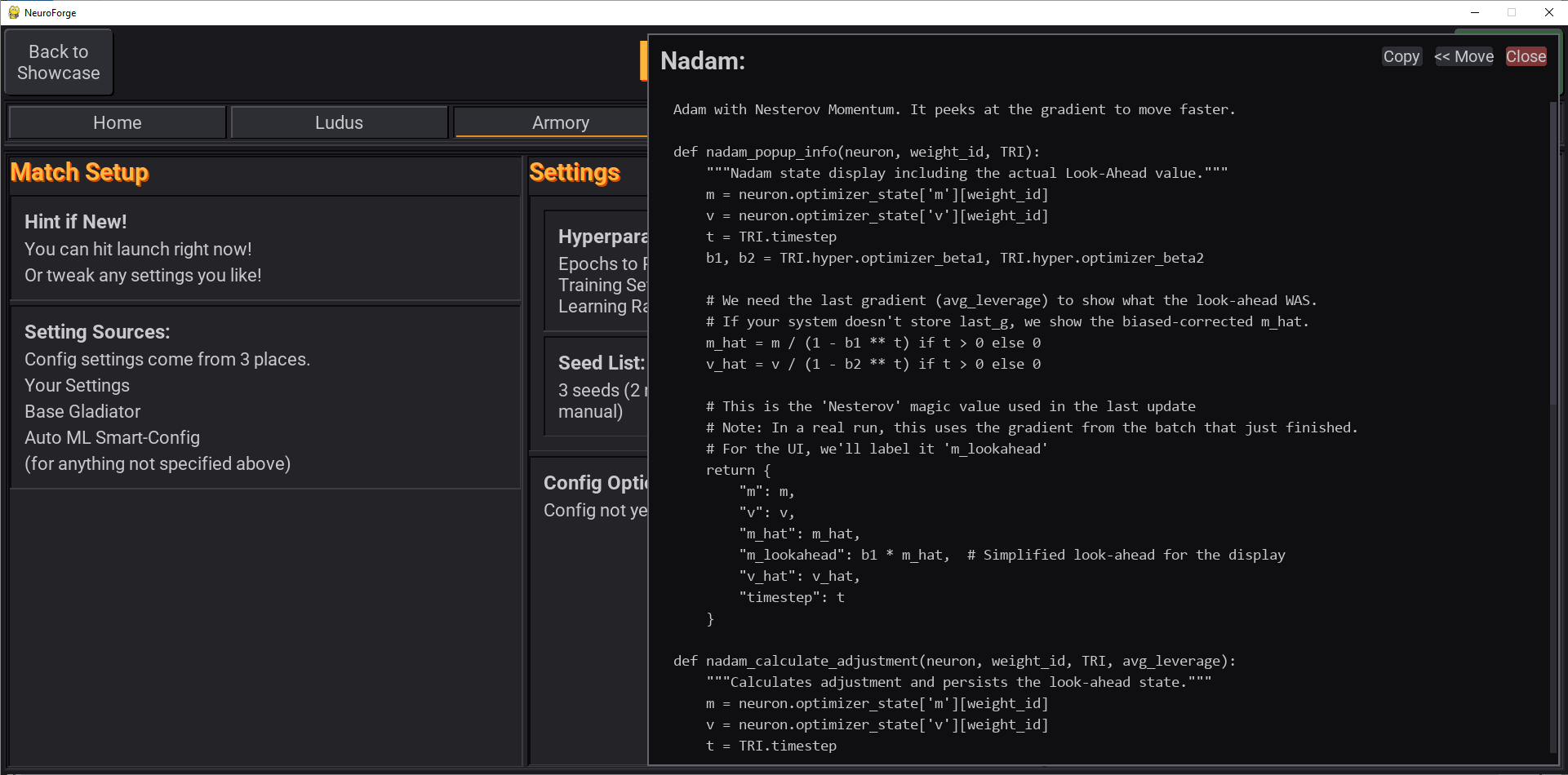Click the 'Config Options' section heading
This screenshot has height=775, width=1568.
pos(596,483)
